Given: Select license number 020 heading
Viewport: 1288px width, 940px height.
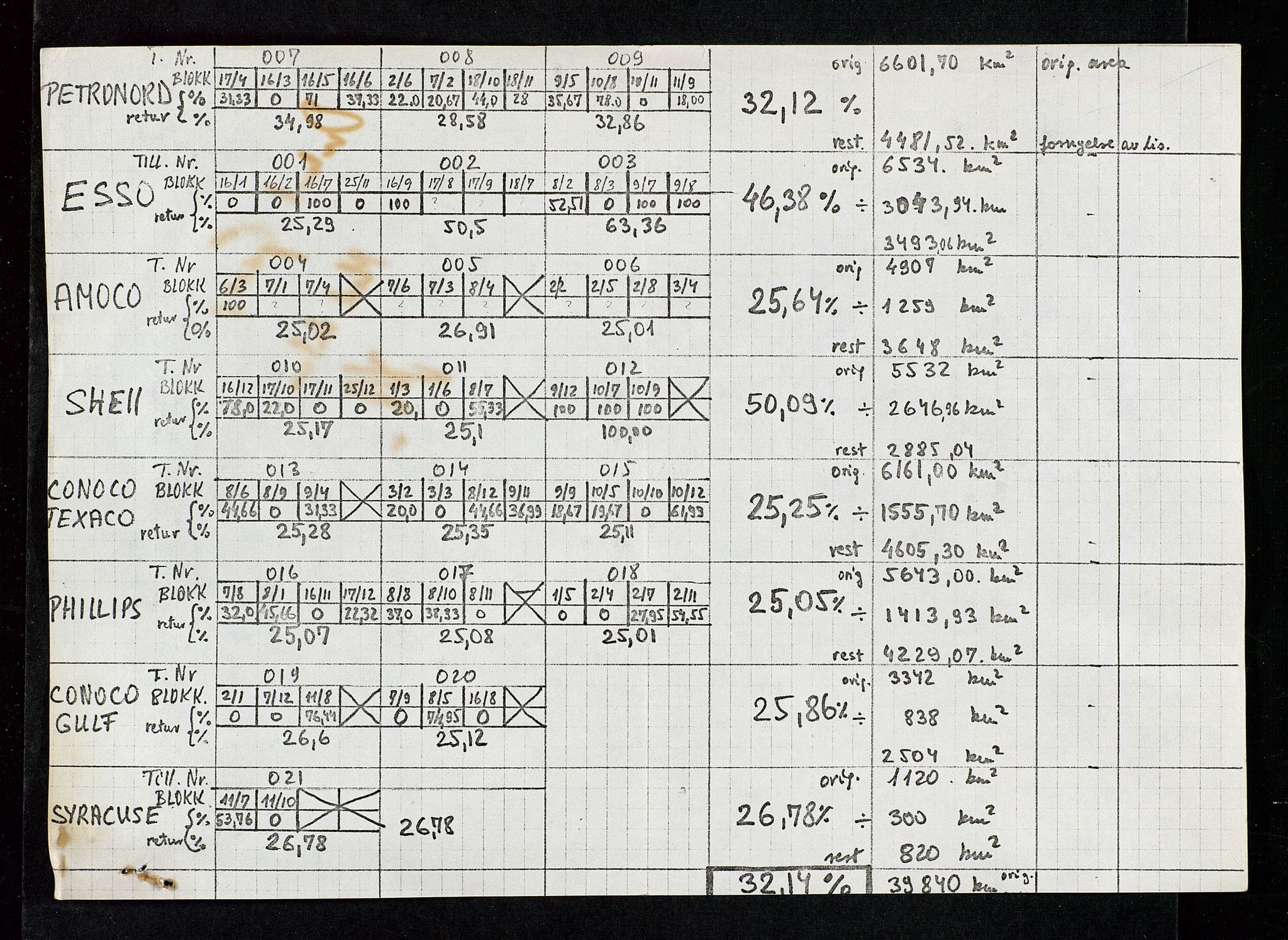Looking at the screenshot, I should [x=455, y=677].
